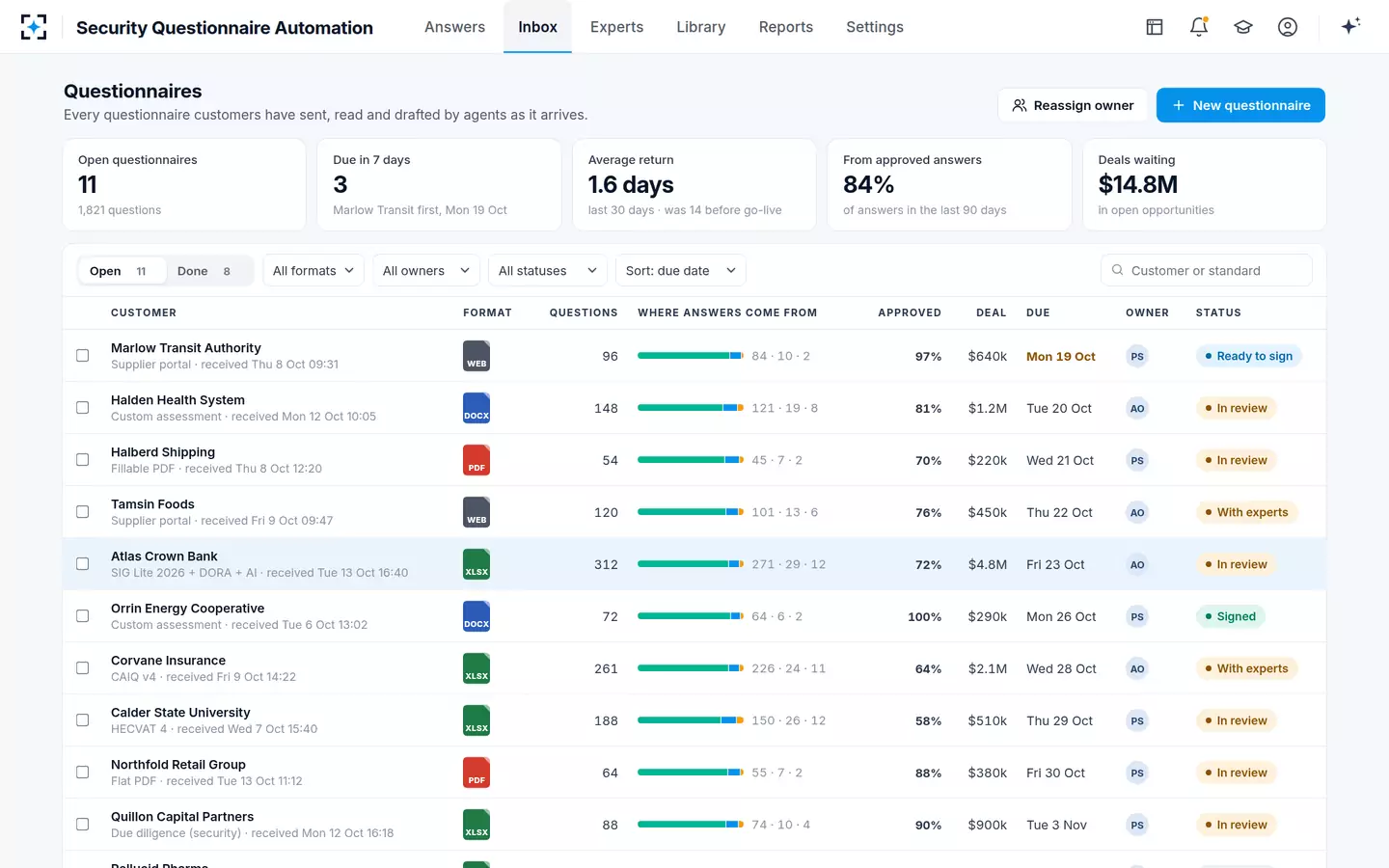Click the Deals waiting $14.8M card
1389x868 pixels.
pos(1205,185)
